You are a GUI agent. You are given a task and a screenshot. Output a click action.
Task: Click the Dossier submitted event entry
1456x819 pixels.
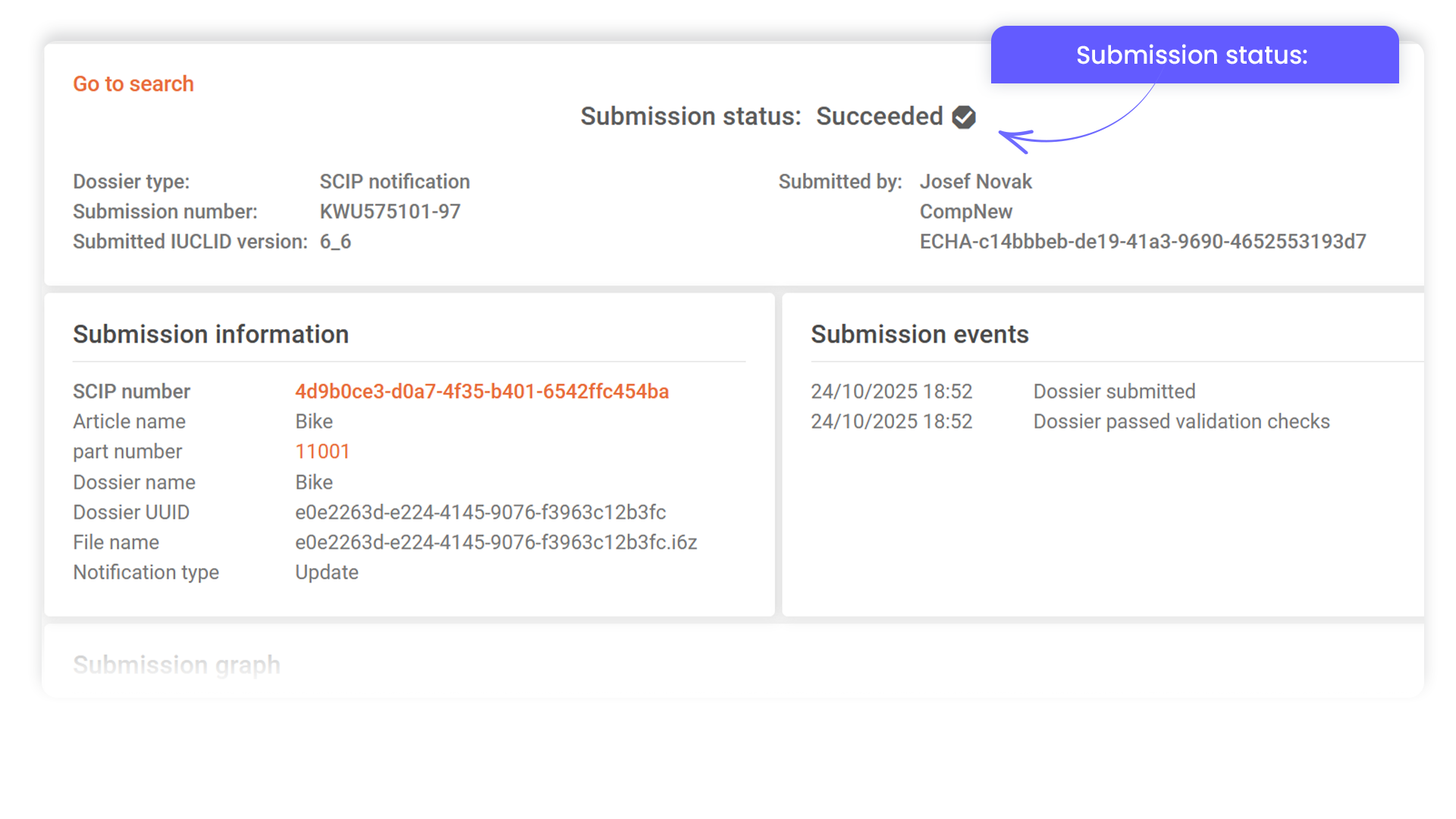pyautogui.click(x=1114, y=391)
